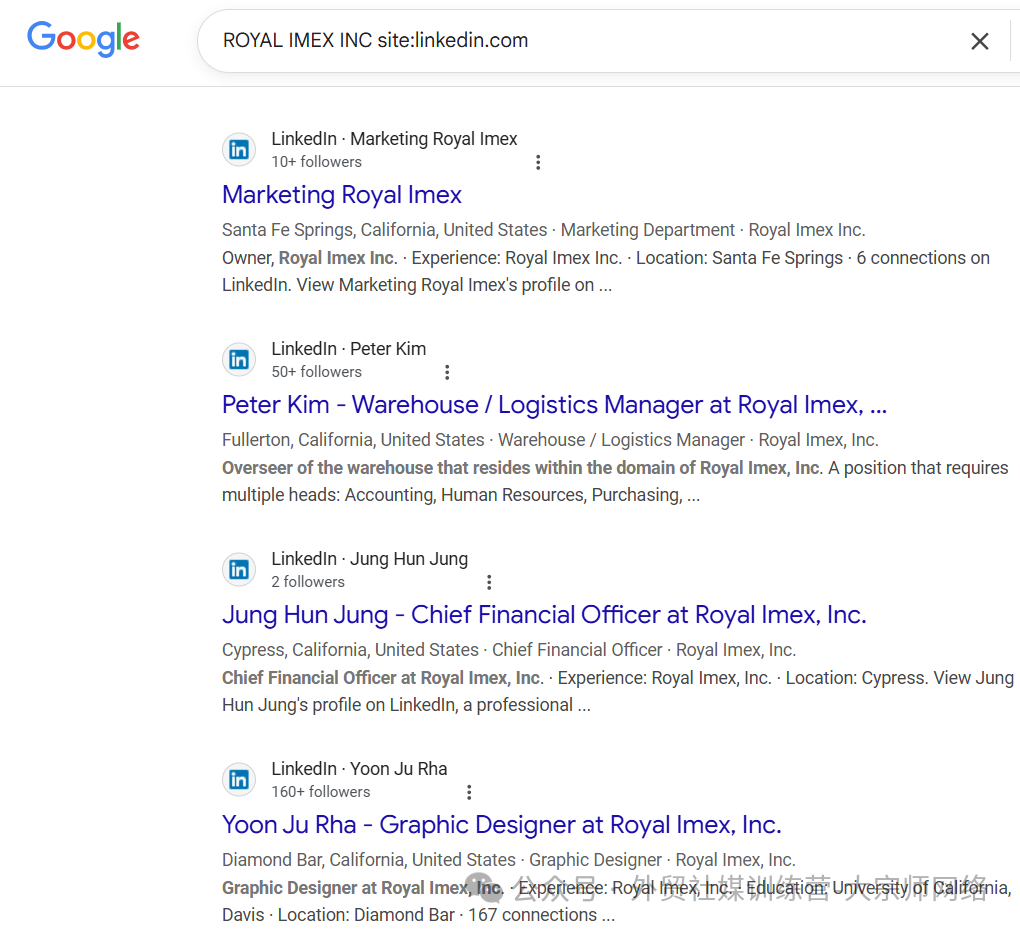
Task: Click source text 'LinkedIn · Peter Kim'
Action: [x=348, y=349]
